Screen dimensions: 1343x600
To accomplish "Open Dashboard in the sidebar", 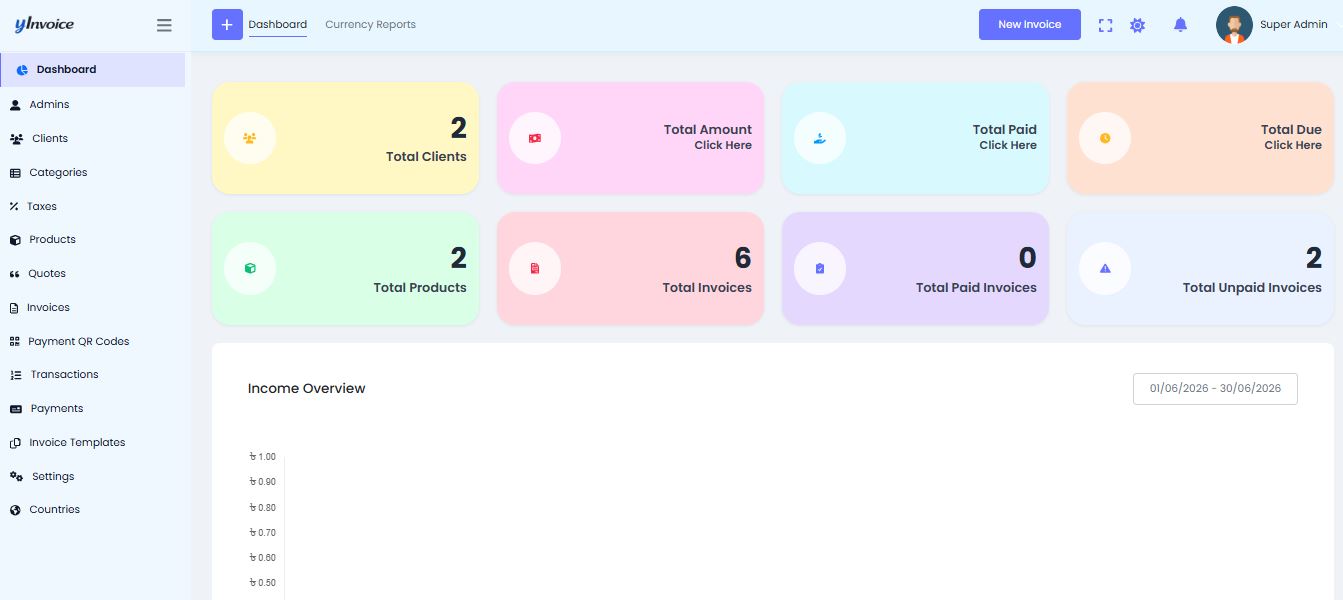I will 92,70.
